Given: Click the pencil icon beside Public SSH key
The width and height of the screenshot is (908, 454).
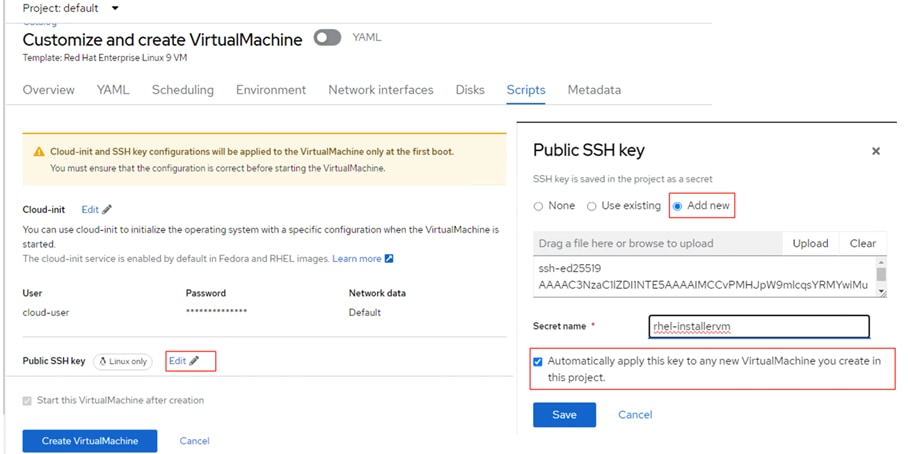Looking at the screenshot, I should [195, 361].
